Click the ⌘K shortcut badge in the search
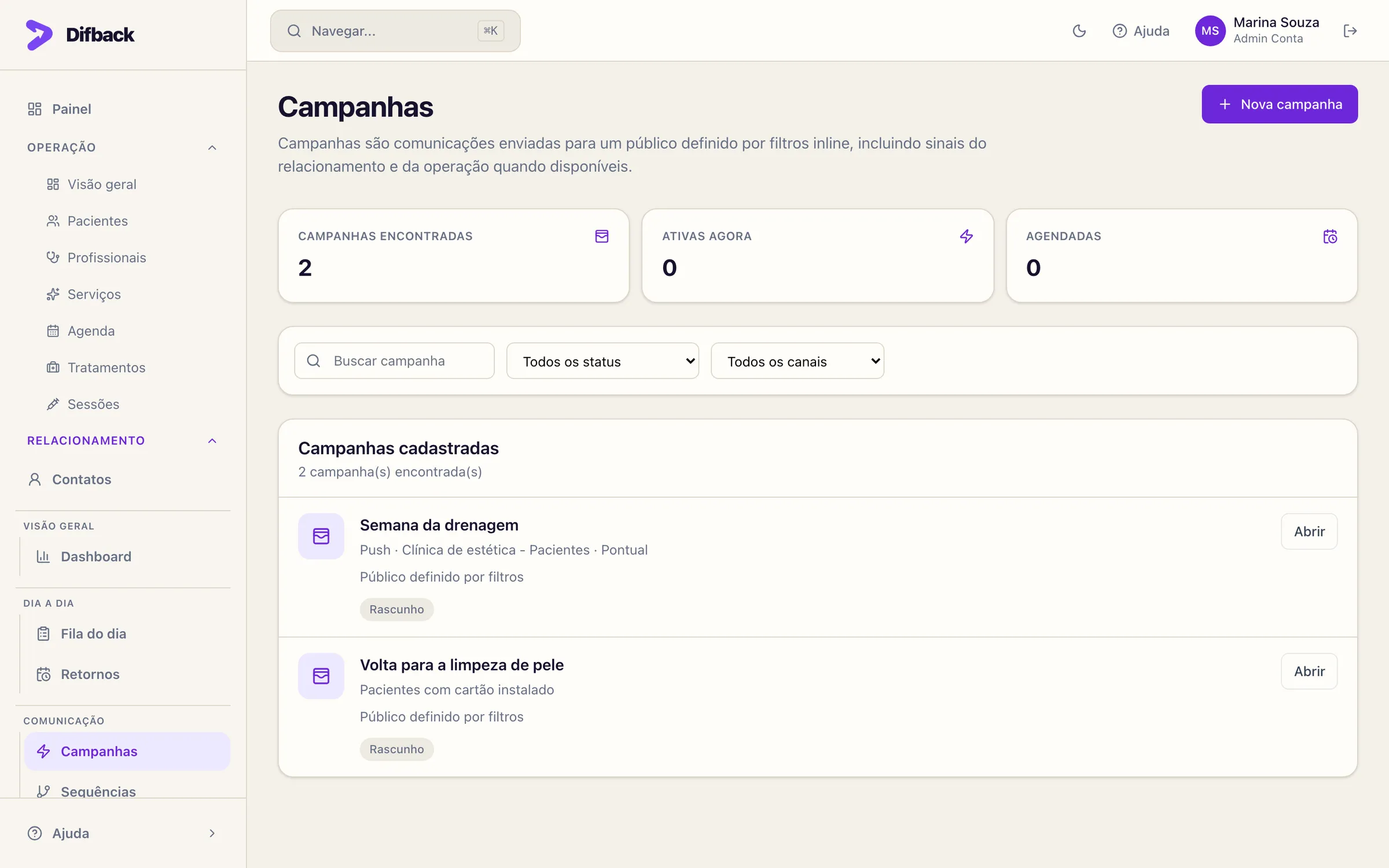 [x=491, y=31]
